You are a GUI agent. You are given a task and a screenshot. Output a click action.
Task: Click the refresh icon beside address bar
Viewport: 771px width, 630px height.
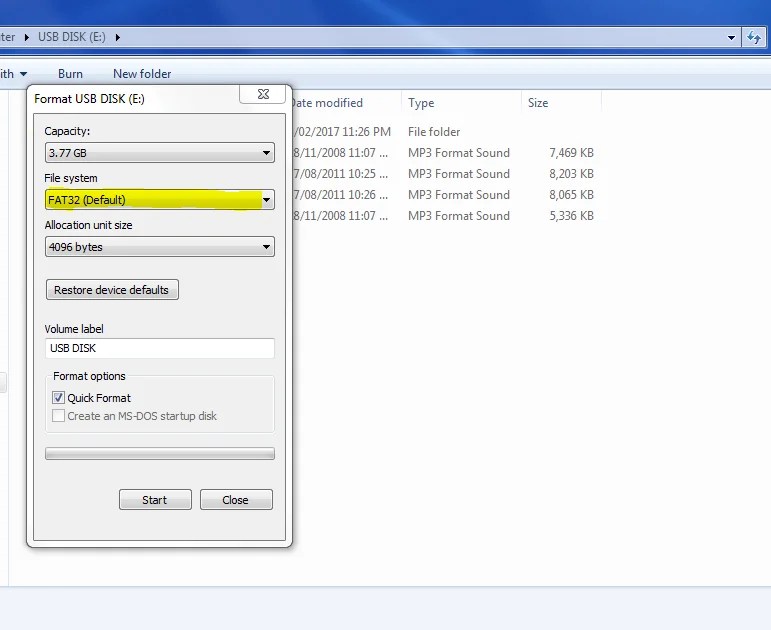(754, 37)
